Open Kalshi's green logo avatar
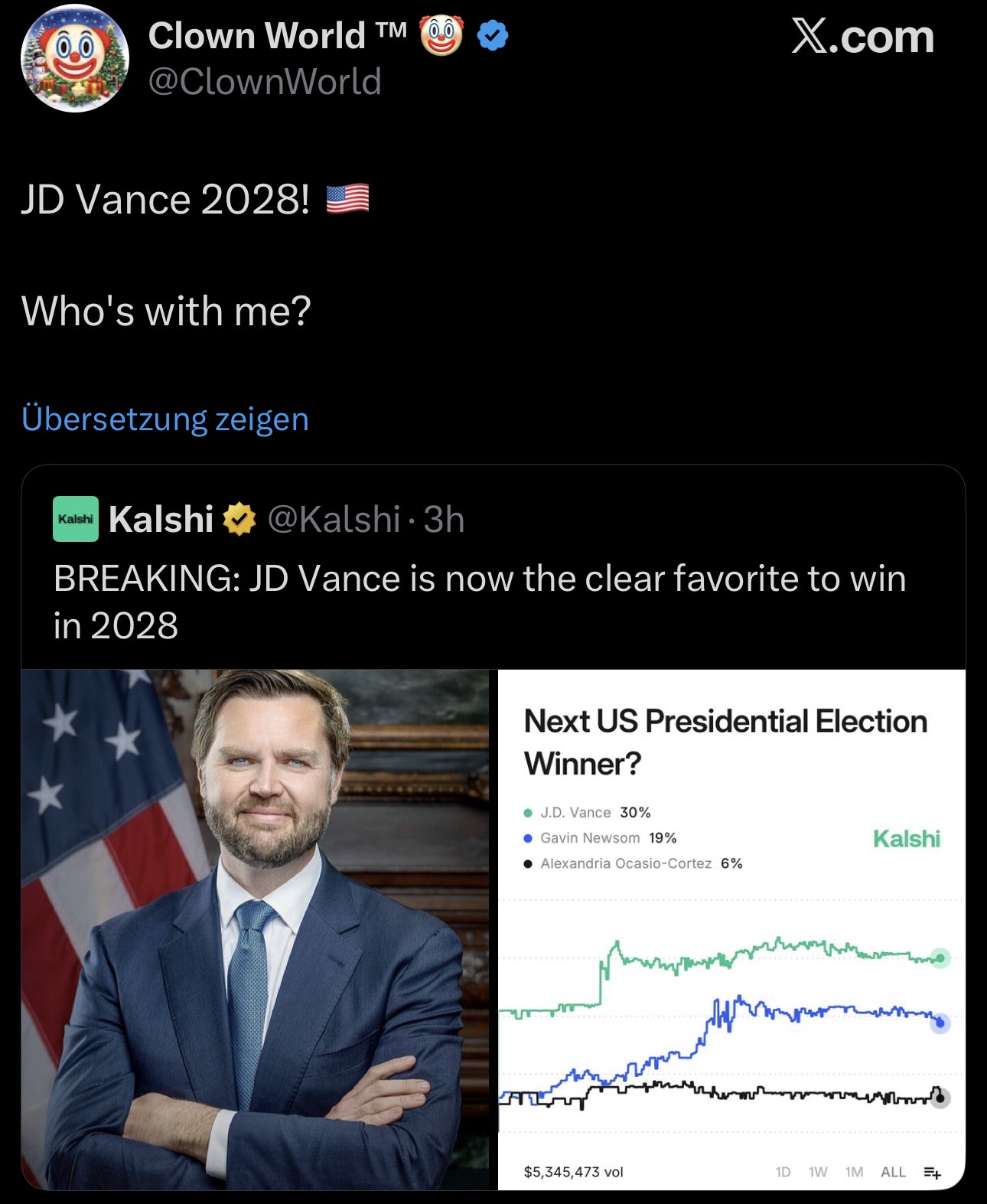 pos(76,519)
